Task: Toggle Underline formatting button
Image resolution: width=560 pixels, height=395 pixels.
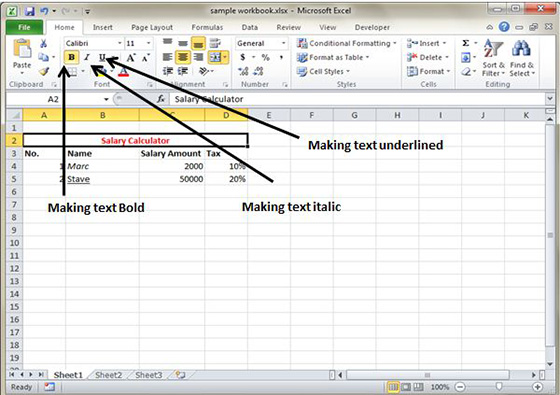Action: coord(102,57)
